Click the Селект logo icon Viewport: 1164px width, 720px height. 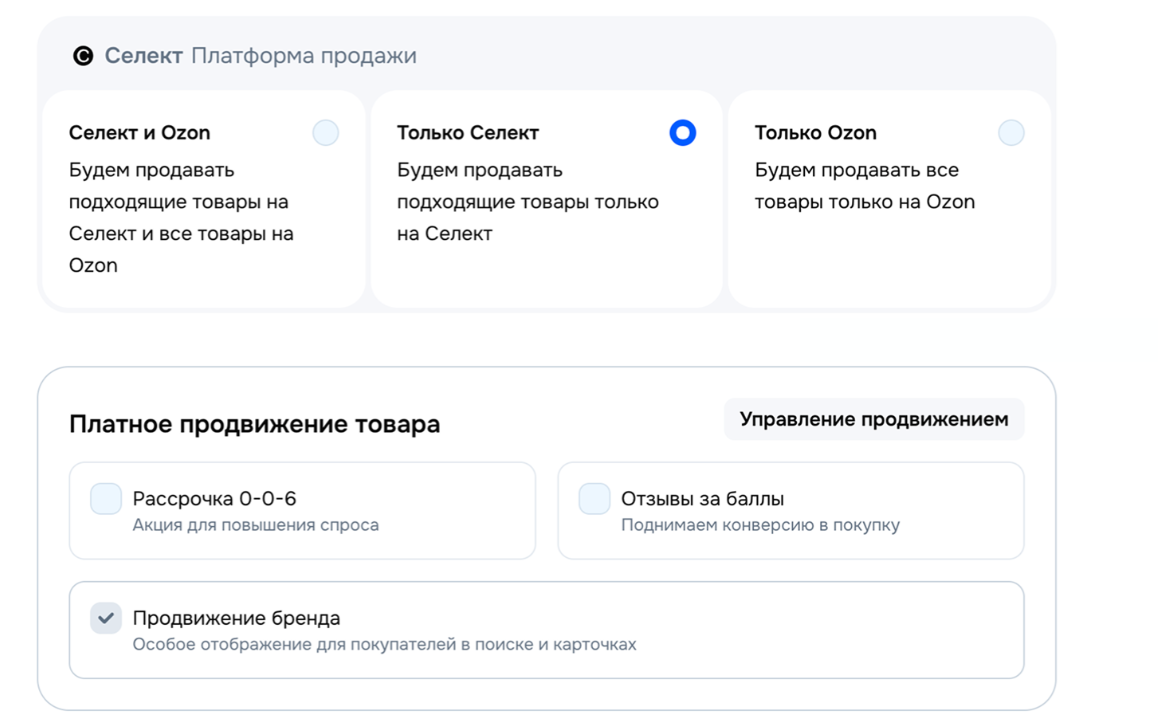pos(83,56)
